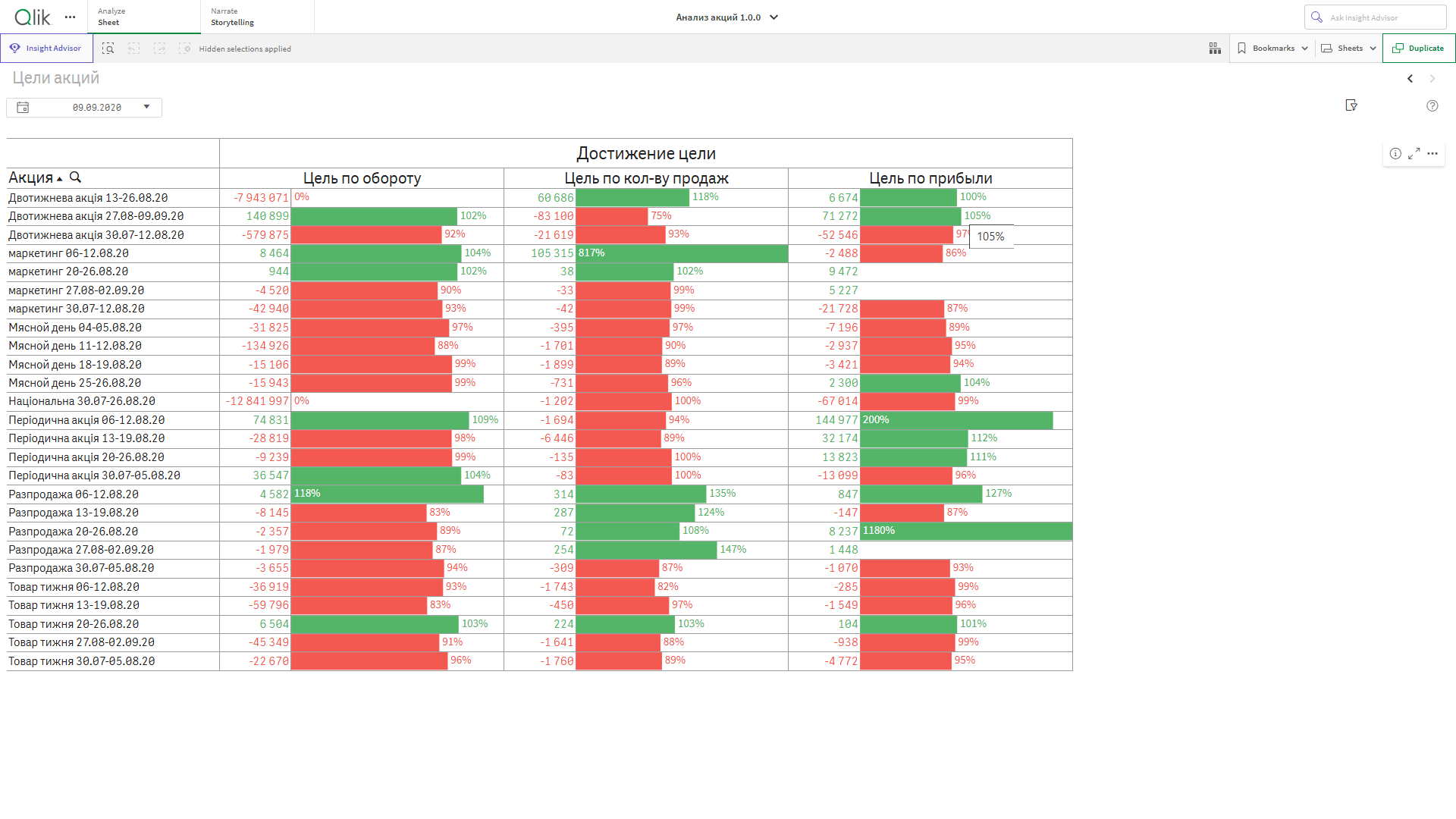The image size is (1456, 819).
Task: Search in Акция column
Action: pos(75,177)
